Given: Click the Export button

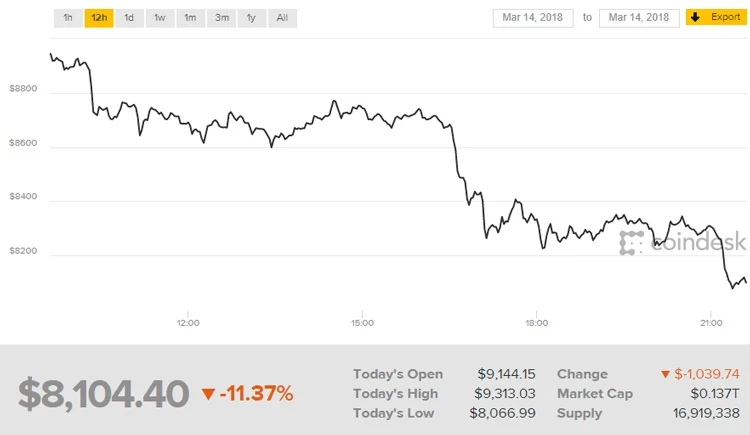Looking at the screenshot, I should (x=716, y=17).
